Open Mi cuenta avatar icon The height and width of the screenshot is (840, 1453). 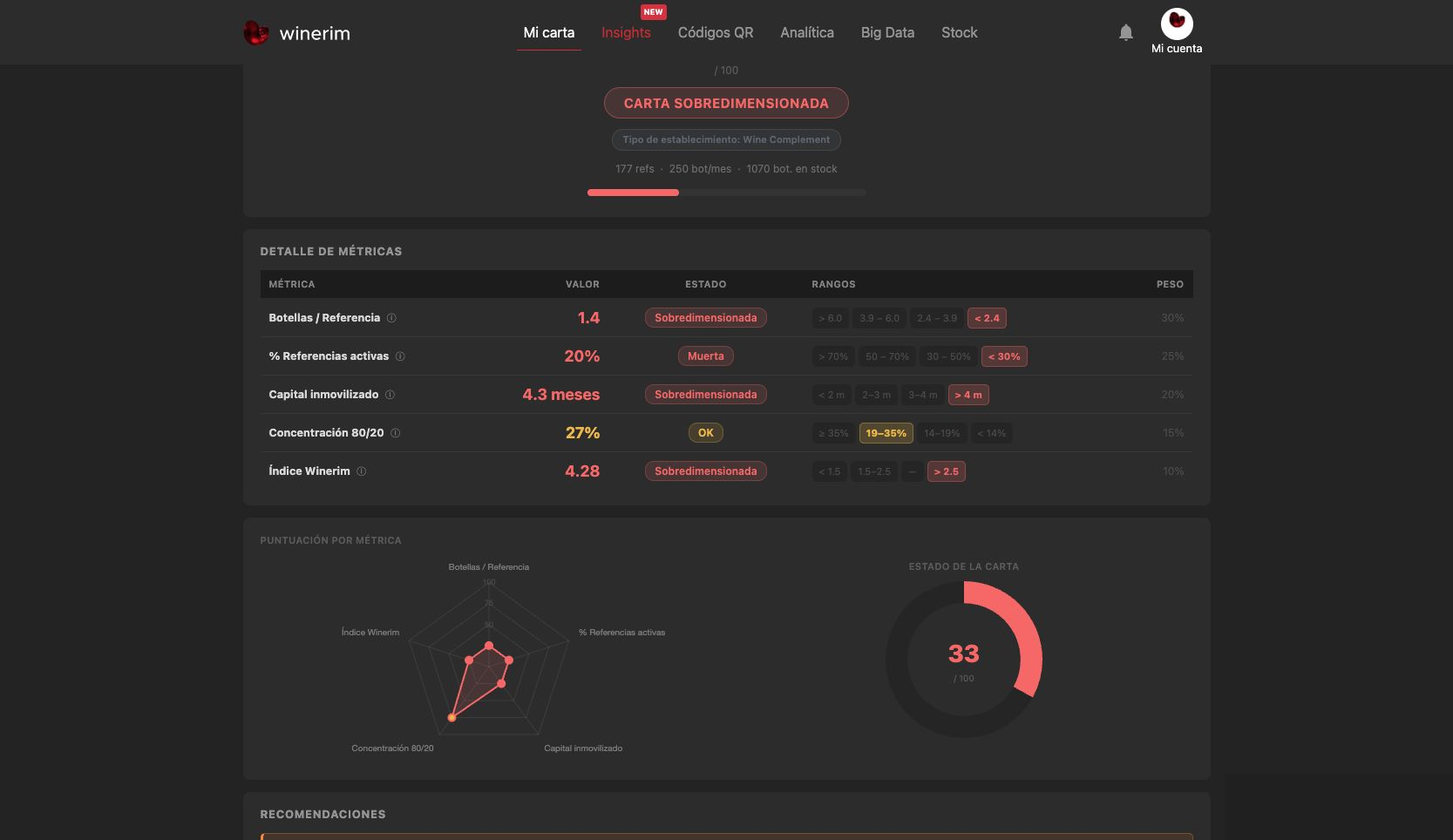point(1177,24)
